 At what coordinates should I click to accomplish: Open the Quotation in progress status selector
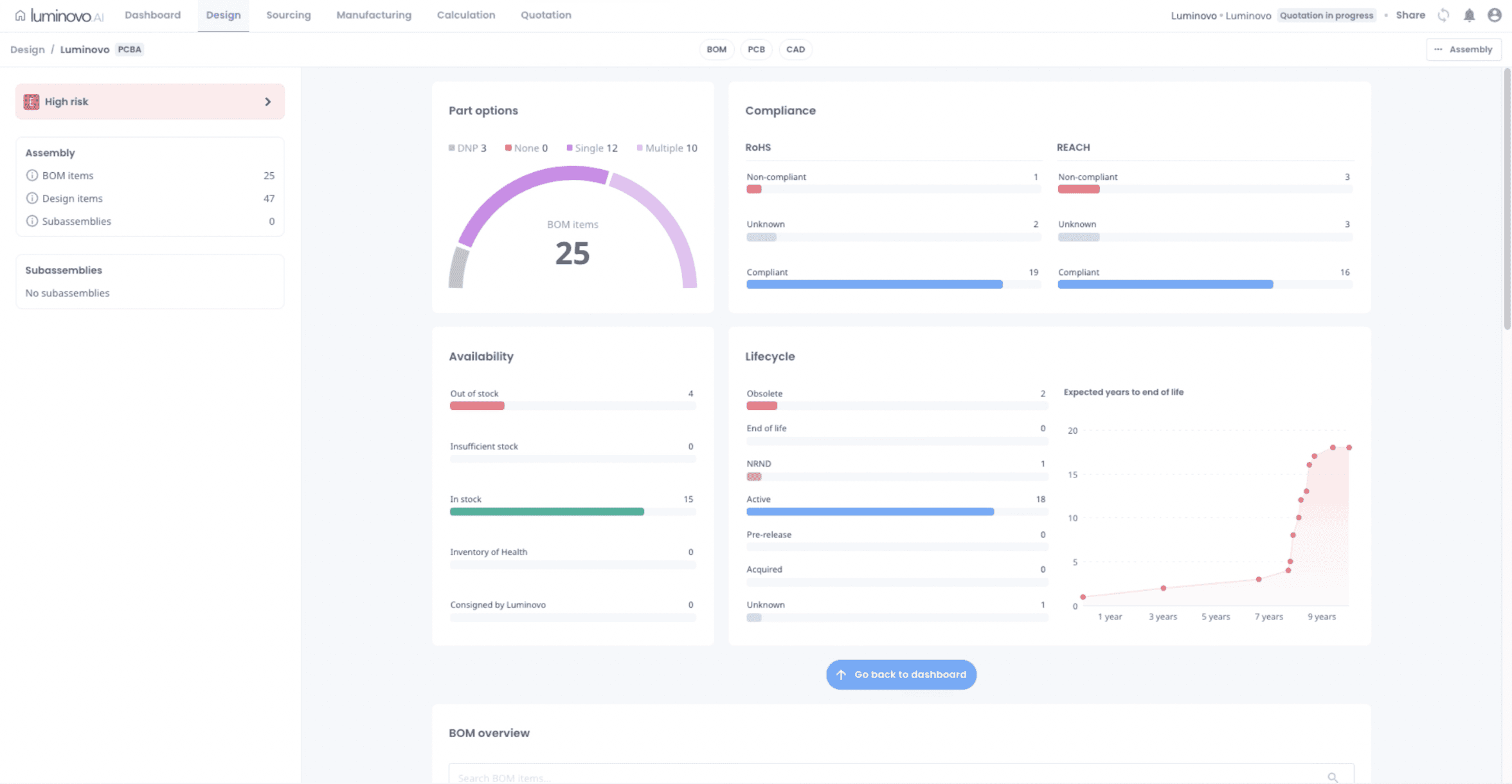(1326, 15)
